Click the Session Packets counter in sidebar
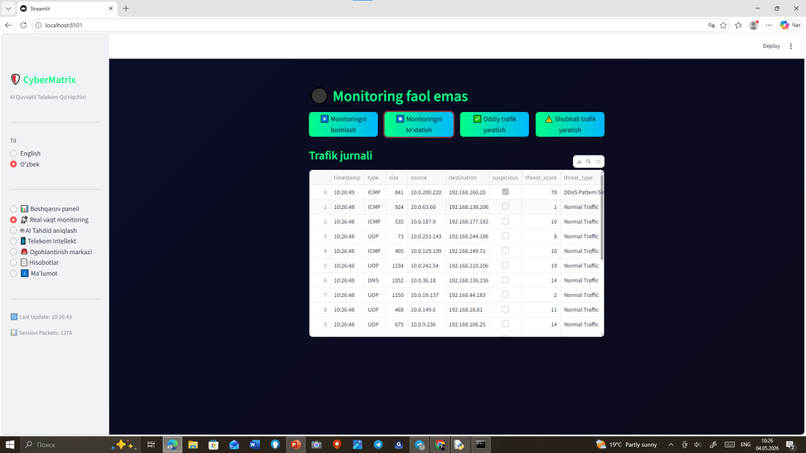 coord(41,333)
